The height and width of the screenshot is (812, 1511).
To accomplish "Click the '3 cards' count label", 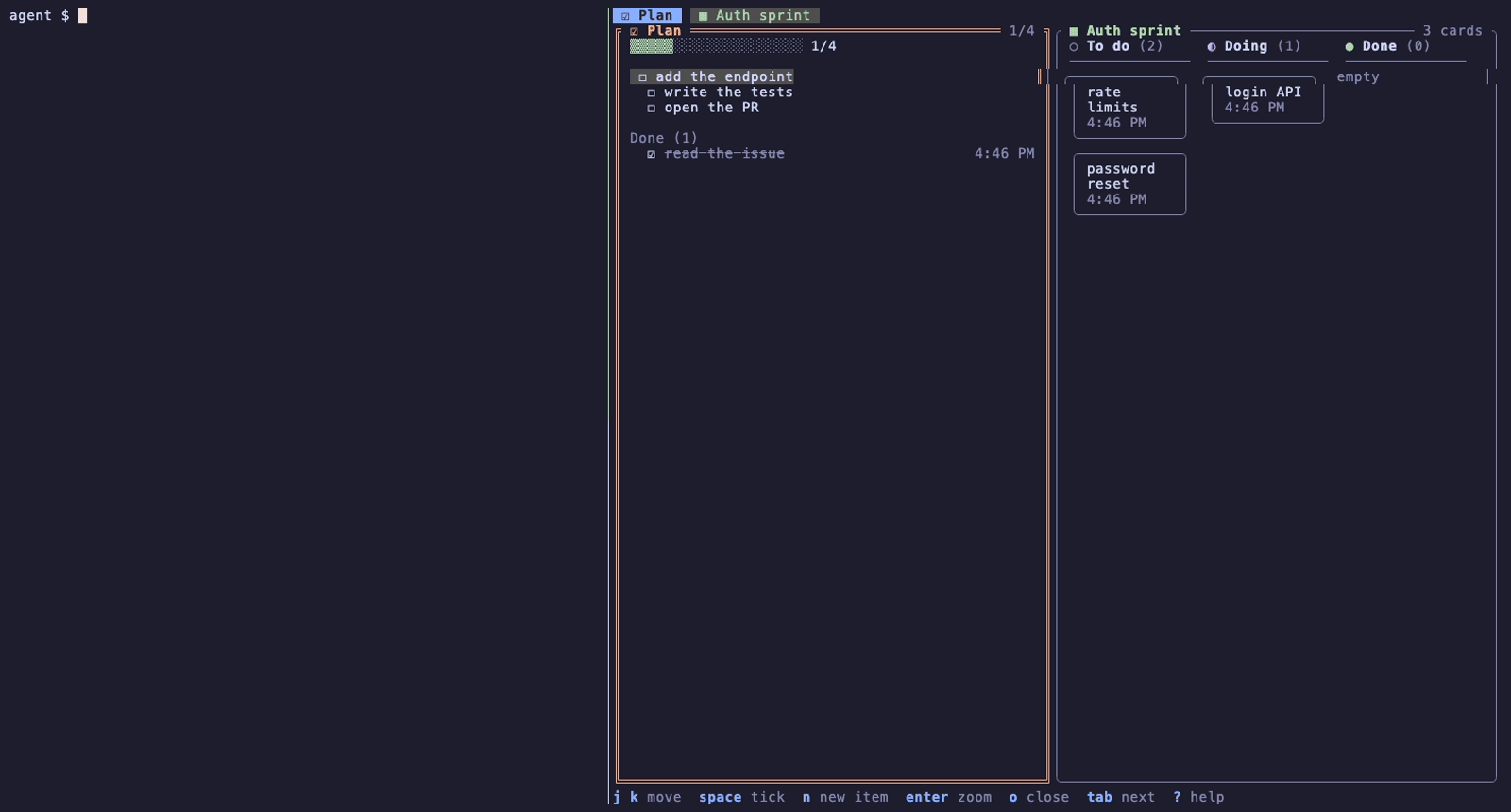I will click(x=1452, y=31).
